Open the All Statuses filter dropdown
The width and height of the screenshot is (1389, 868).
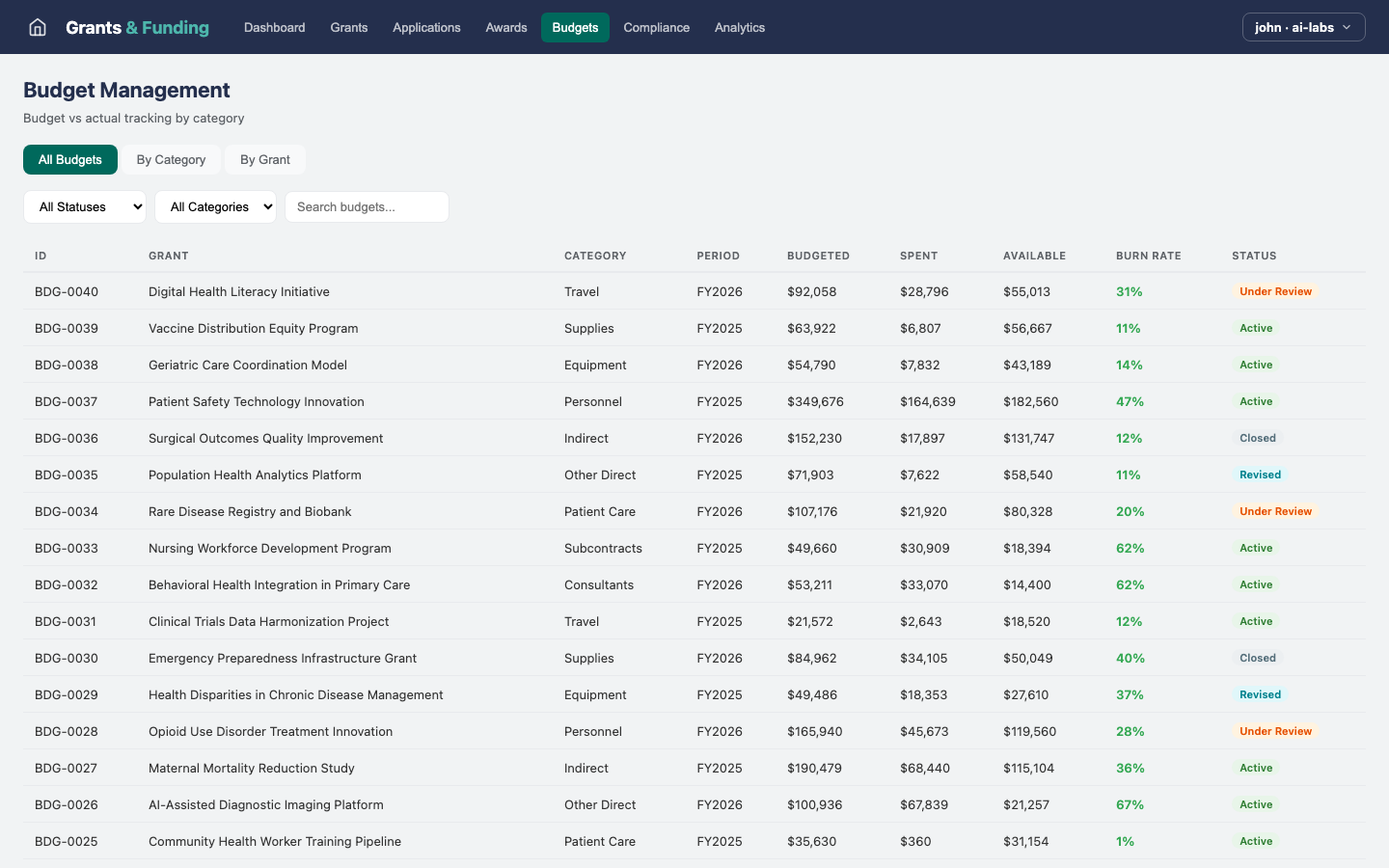click(85, 206)
